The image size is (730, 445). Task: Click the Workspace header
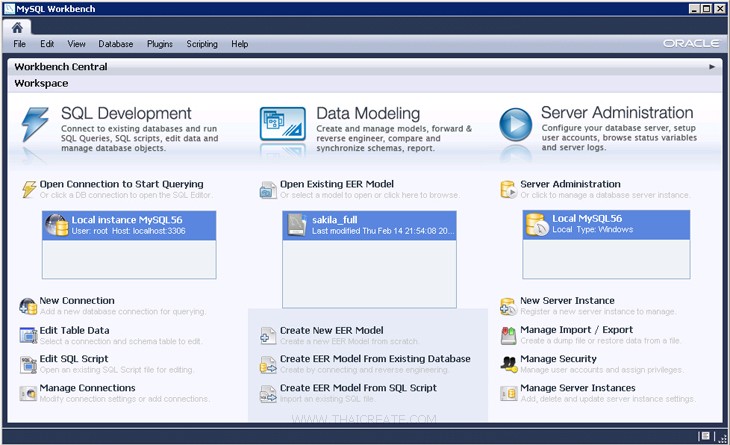click(41, 83)
